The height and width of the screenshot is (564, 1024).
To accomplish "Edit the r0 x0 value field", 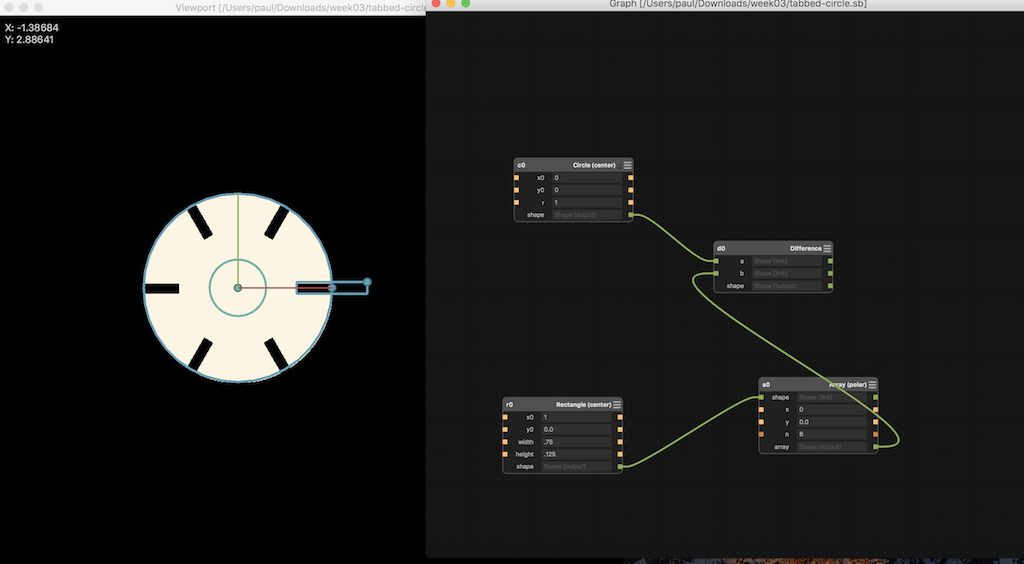I will (577, 417).
